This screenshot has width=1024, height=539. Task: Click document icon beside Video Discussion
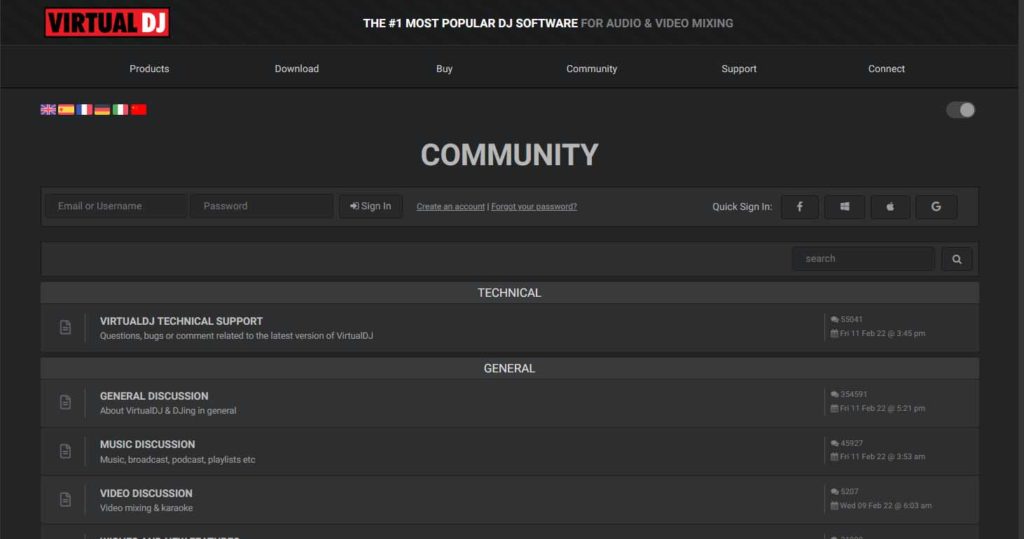pyautogui.click(x=65, y=500)
